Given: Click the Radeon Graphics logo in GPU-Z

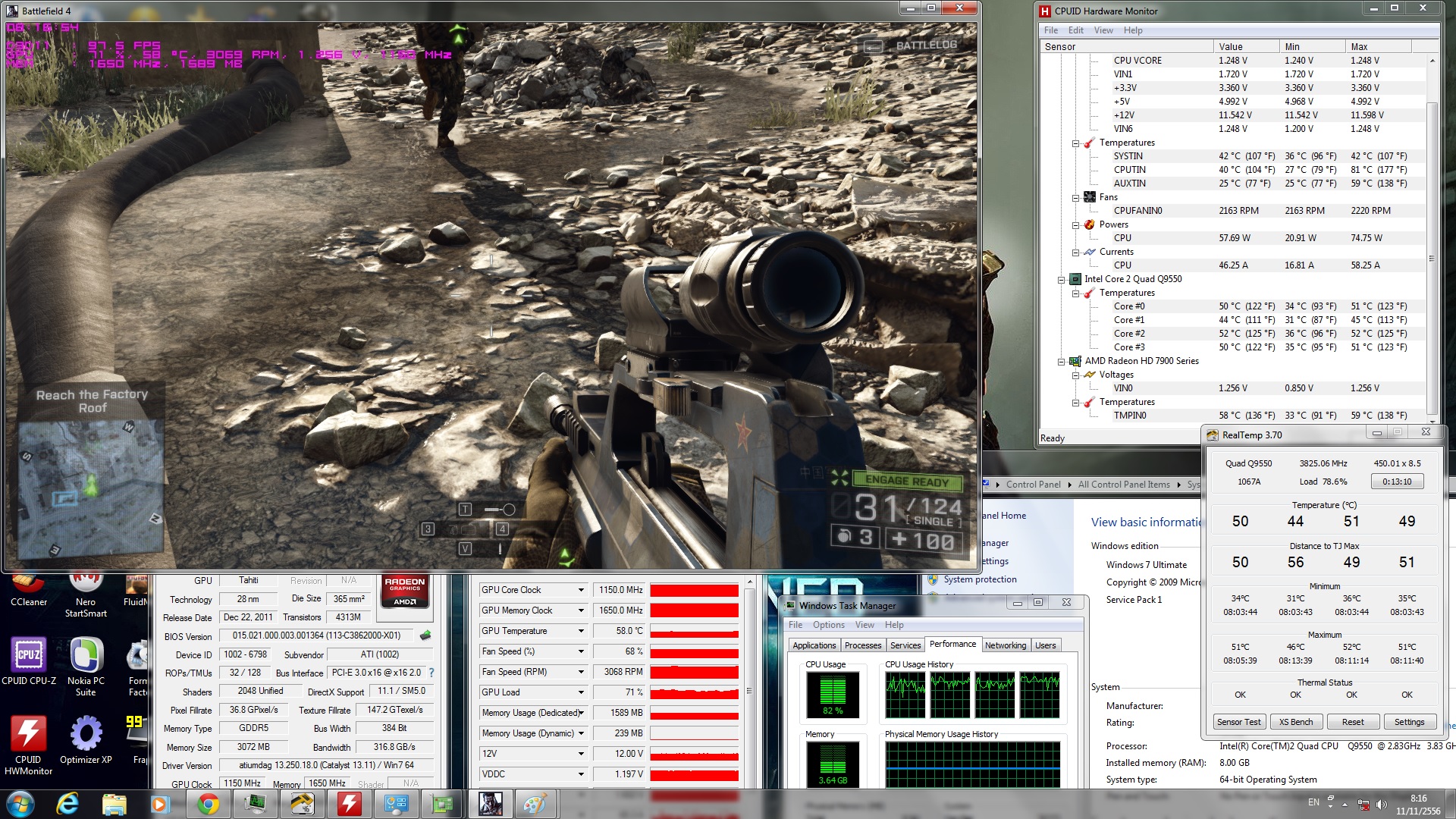Looking at the screenshot, I should point(404,591).
